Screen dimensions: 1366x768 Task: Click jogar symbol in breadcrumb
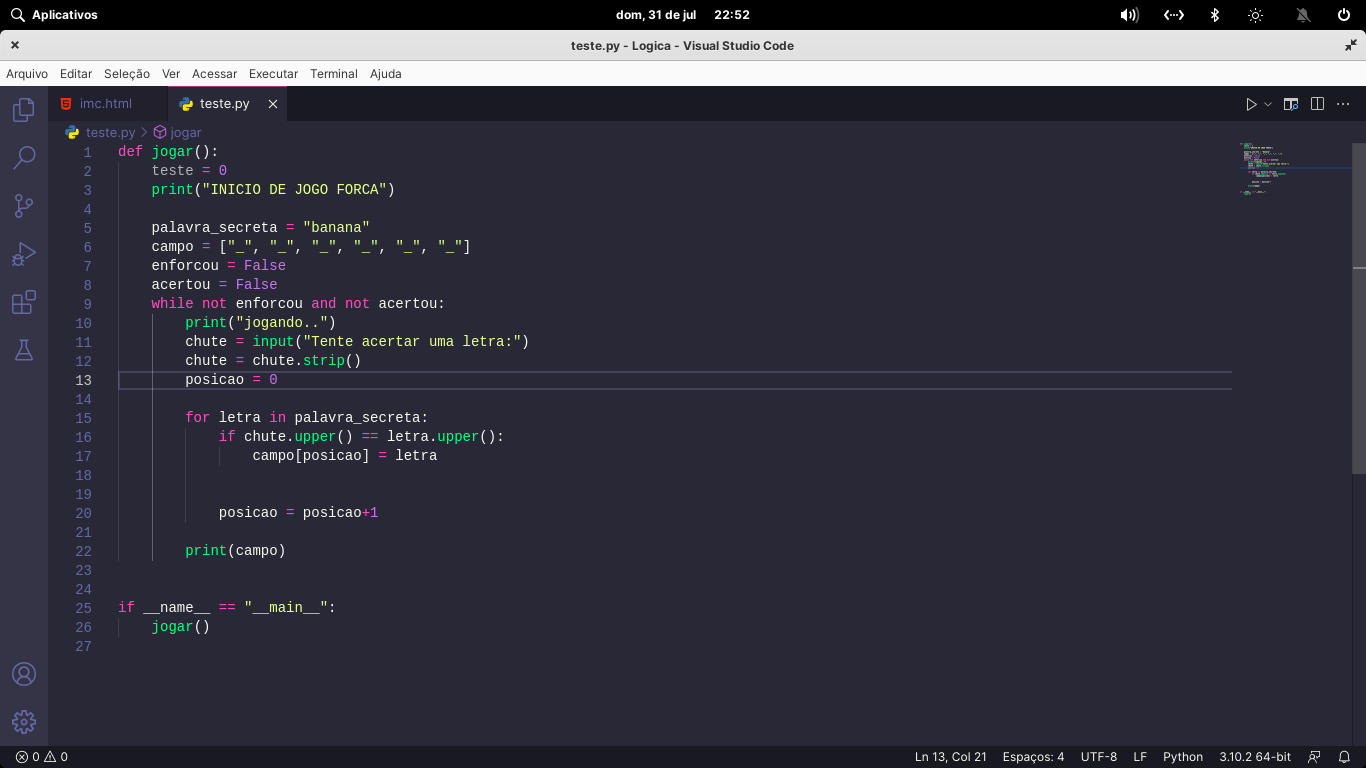click(x=186, y=132)
